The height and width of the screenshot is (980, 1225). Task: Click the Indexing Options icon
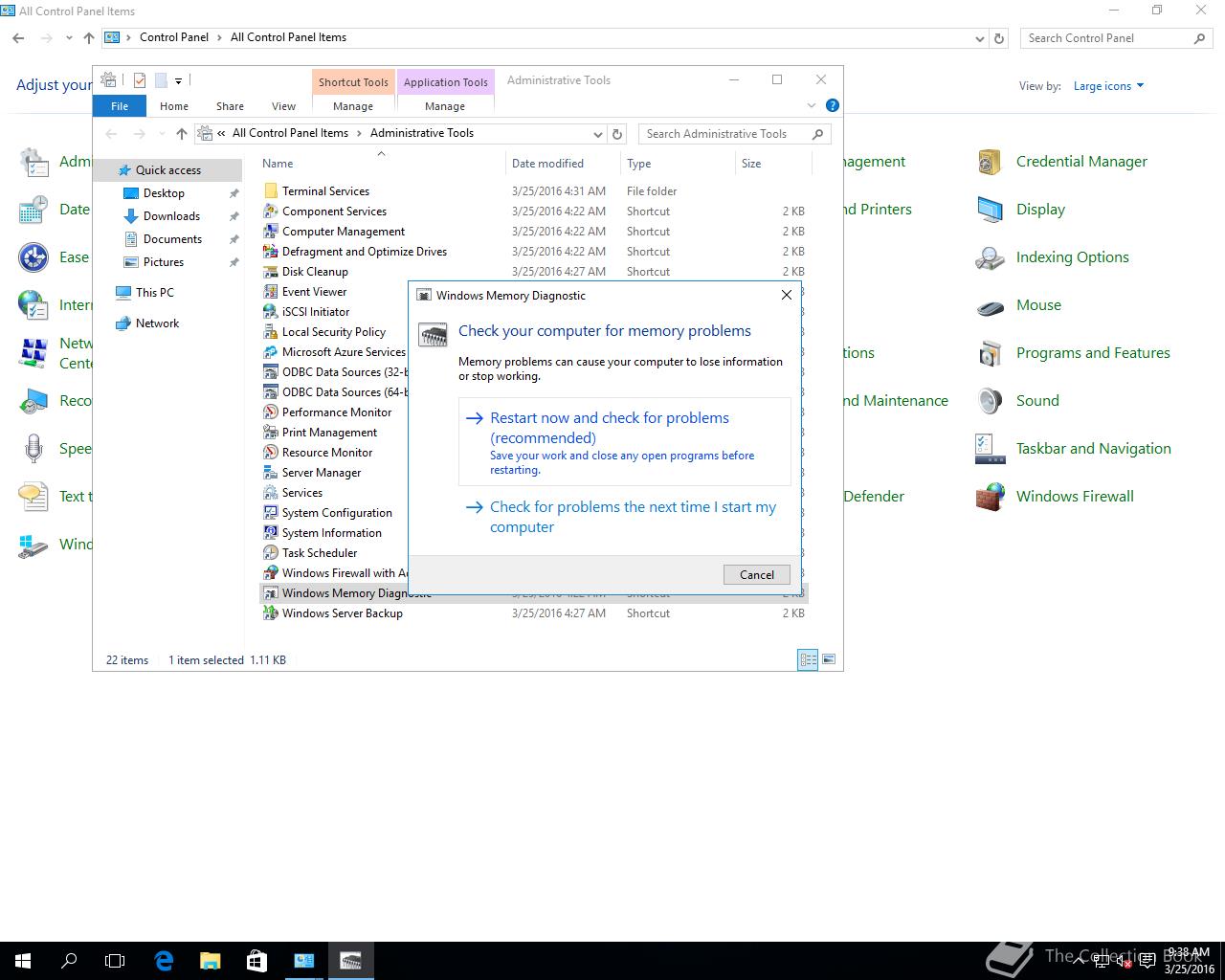(x=990, y=257)
